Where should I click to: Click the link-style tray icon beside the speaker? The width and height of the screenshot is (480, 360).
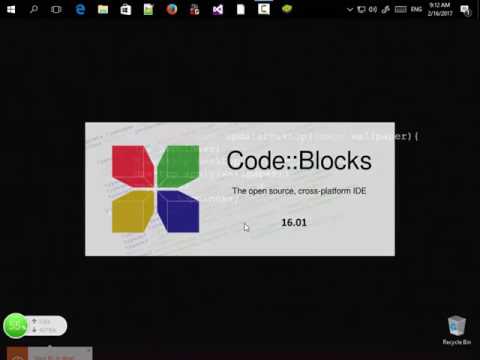point(386,9)
